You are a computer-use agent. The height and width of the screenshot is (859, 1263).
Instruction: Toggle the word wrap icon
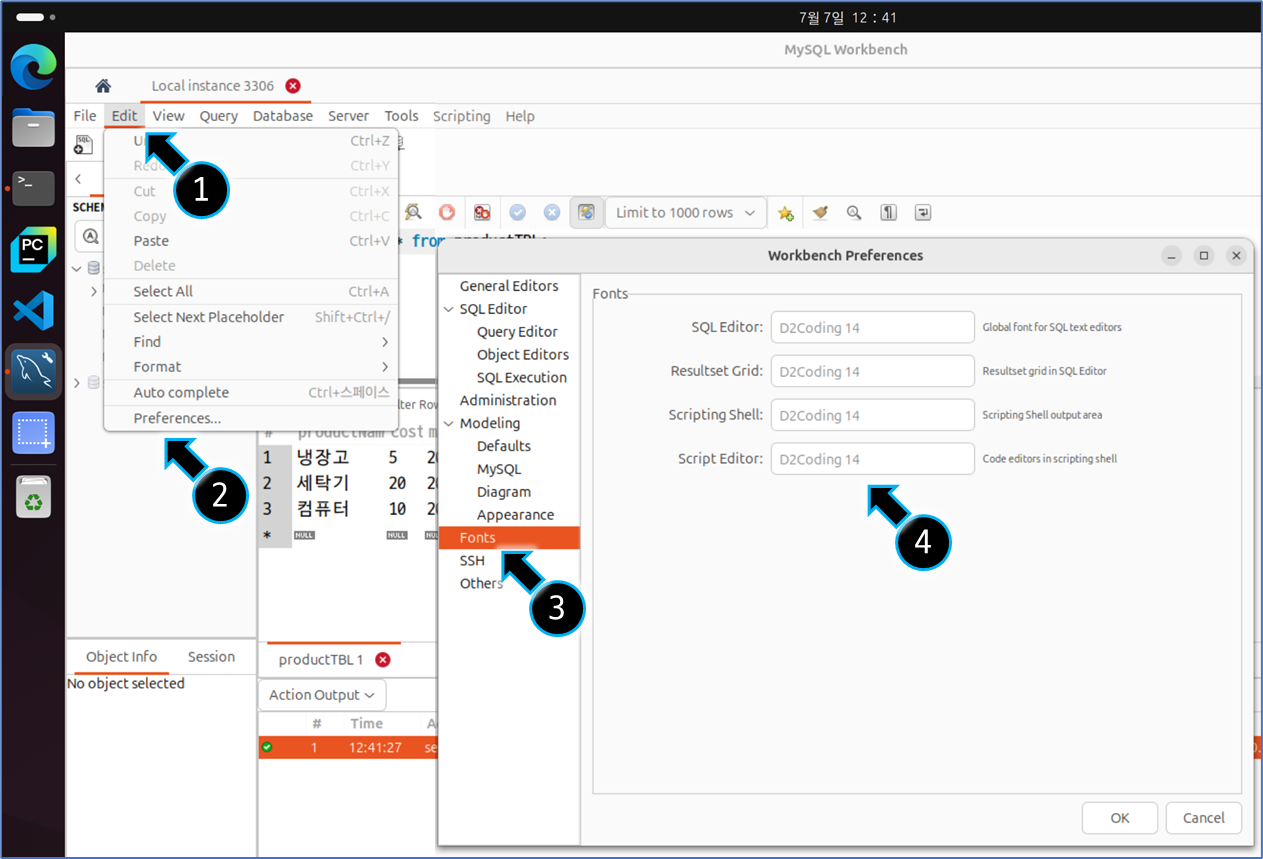coord(922,212)
